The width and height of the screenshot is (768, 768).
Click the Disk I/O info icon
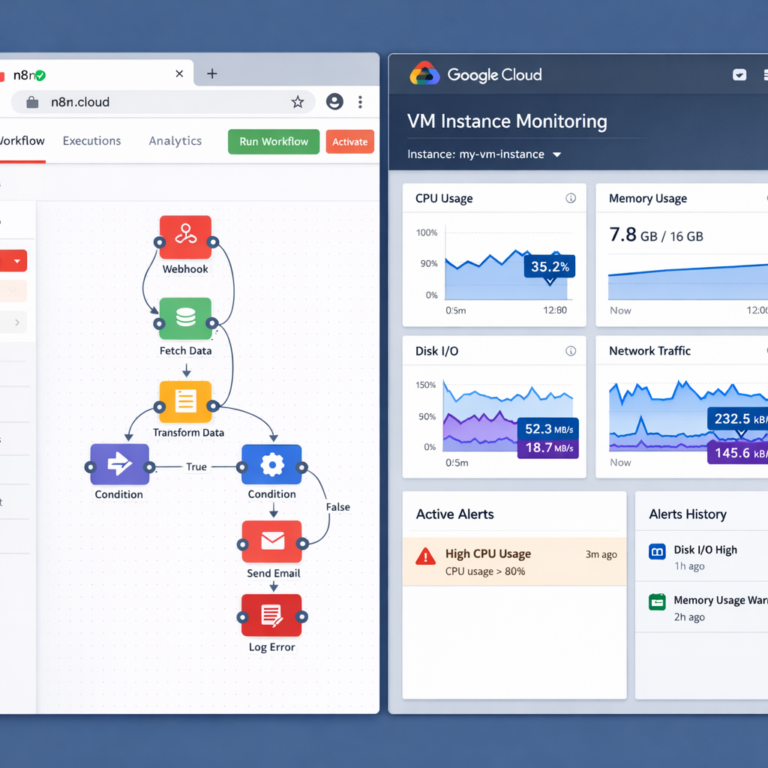coord(571,351)
